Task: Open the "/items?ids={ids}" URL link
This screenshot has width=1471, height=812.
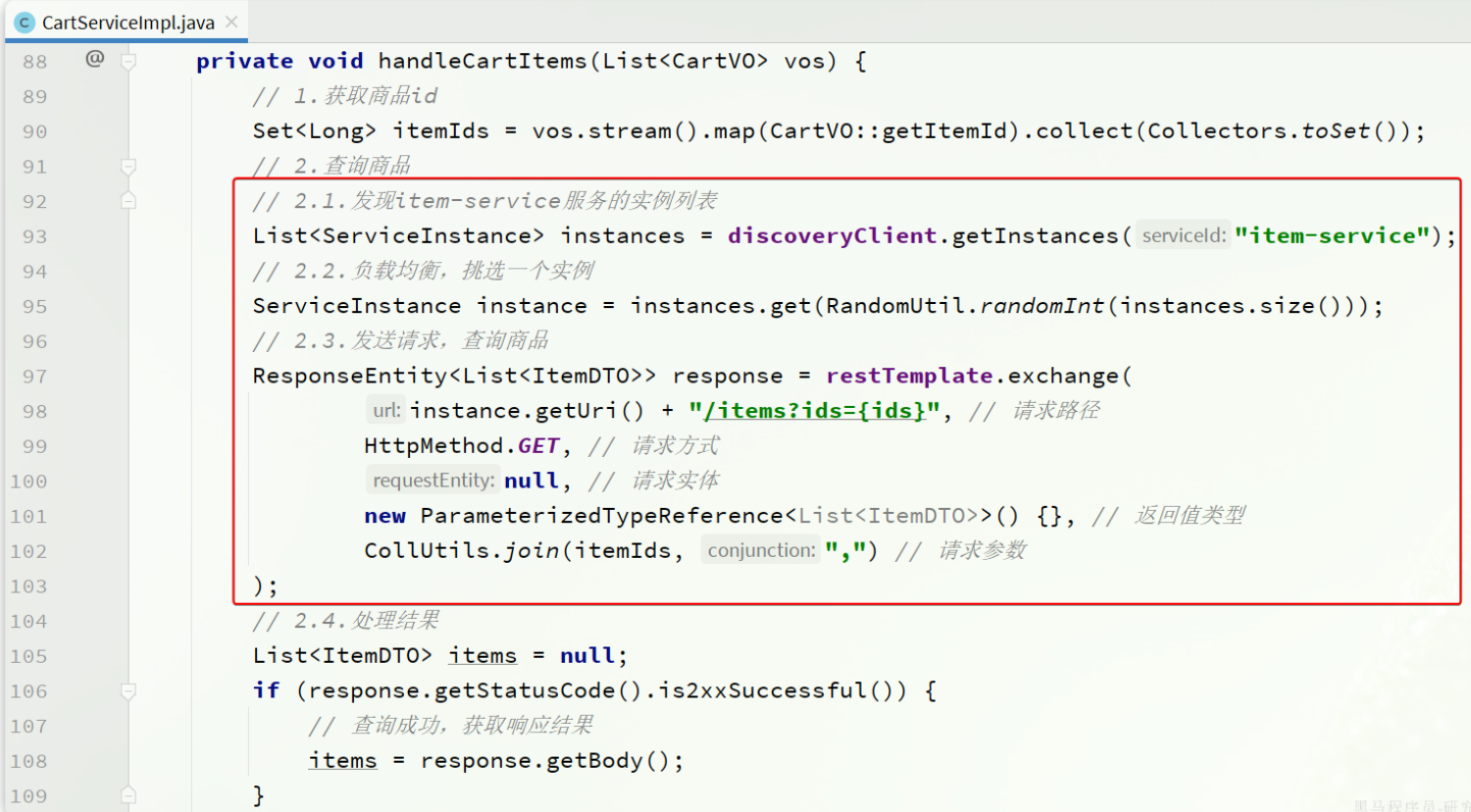Action: [814, 411]
